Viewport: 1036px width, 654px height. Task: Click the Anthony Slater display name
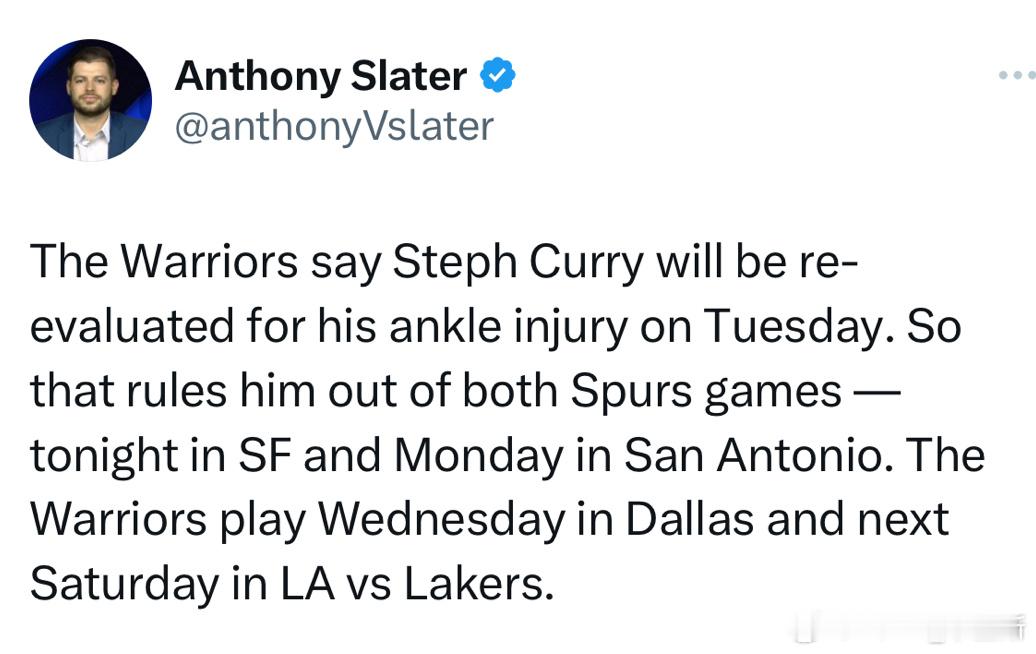[320, 76]
